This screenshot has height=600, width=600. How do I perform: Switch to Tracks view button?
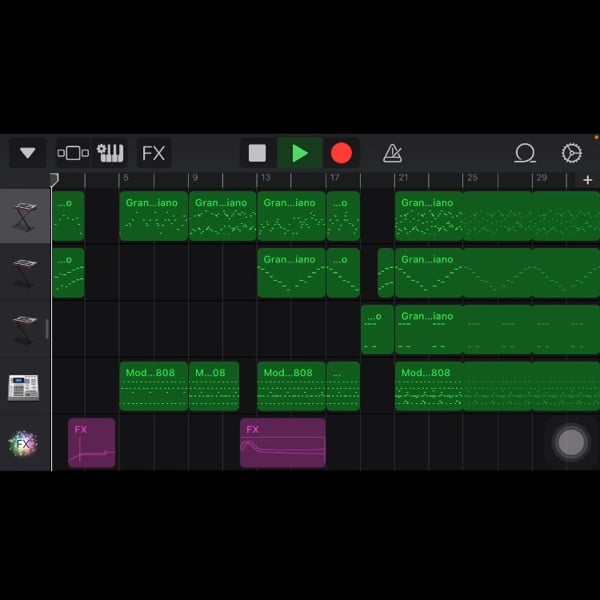coord(73,153)
